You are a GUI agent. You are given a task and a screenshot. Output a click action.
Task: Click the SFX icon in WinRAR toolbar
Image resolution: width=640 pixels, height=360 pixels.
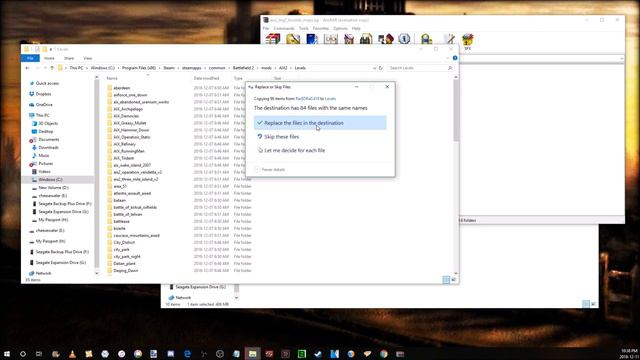pyautogui.click(x=467, y=42)
